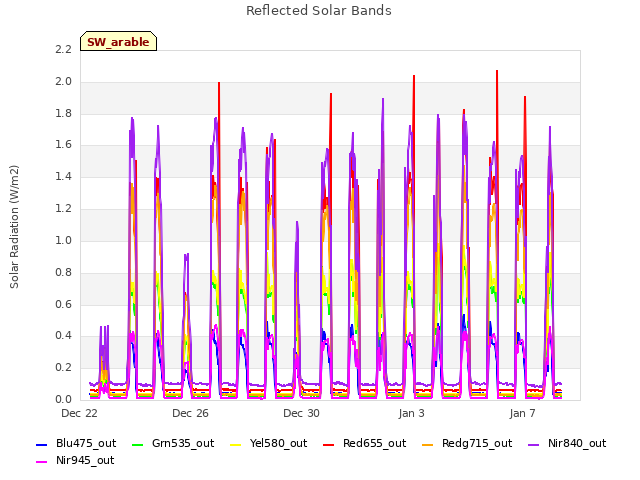The image size is (640, 480).
Task: Click the yellow Yel580_out legend swatch
Action: tap(236, 444)
